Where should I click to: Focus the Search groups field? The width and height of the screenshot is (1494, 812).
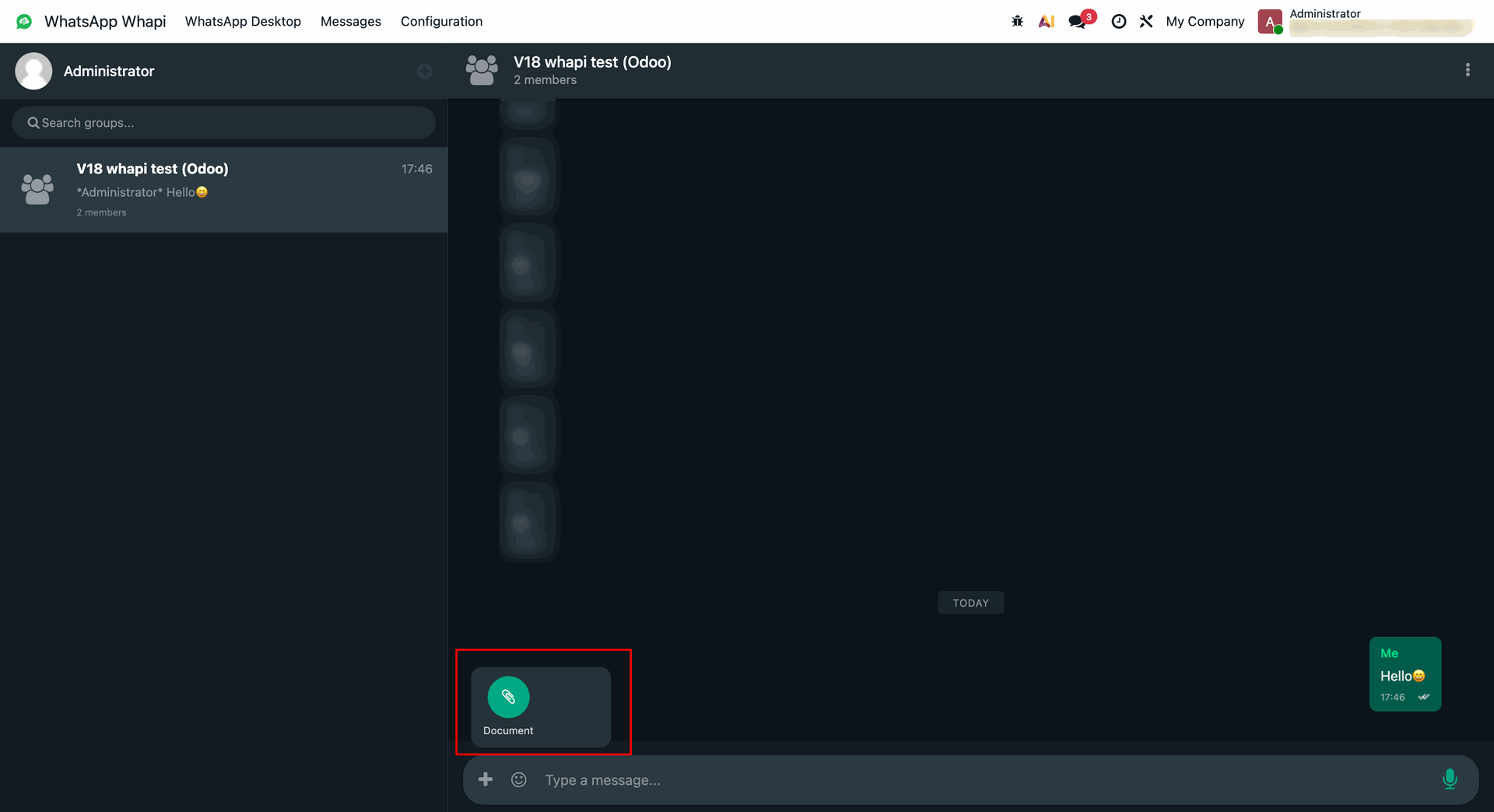(x=223, y=123)
